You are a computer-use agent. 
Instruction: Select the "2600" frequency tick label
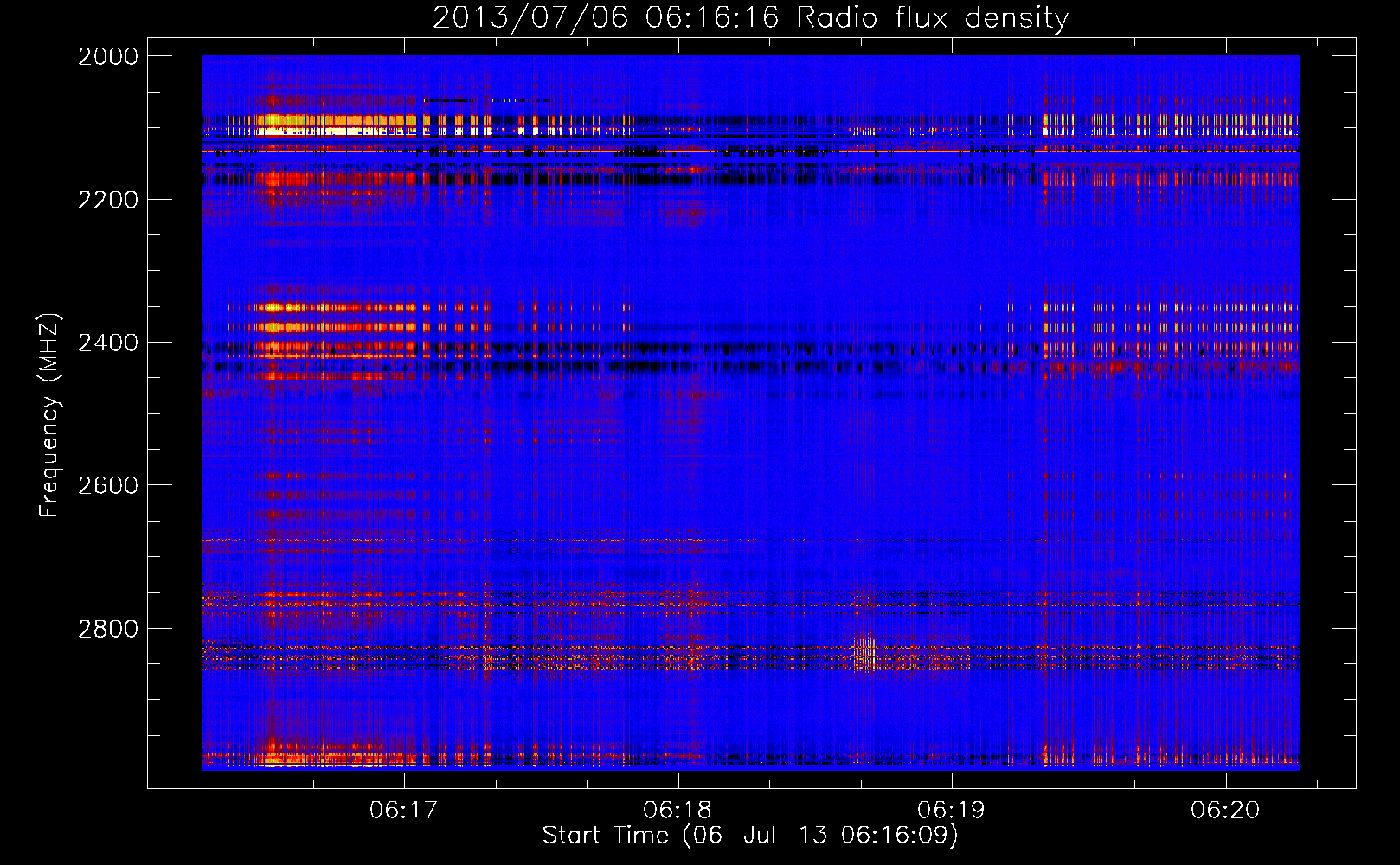(x=108, y=485)
